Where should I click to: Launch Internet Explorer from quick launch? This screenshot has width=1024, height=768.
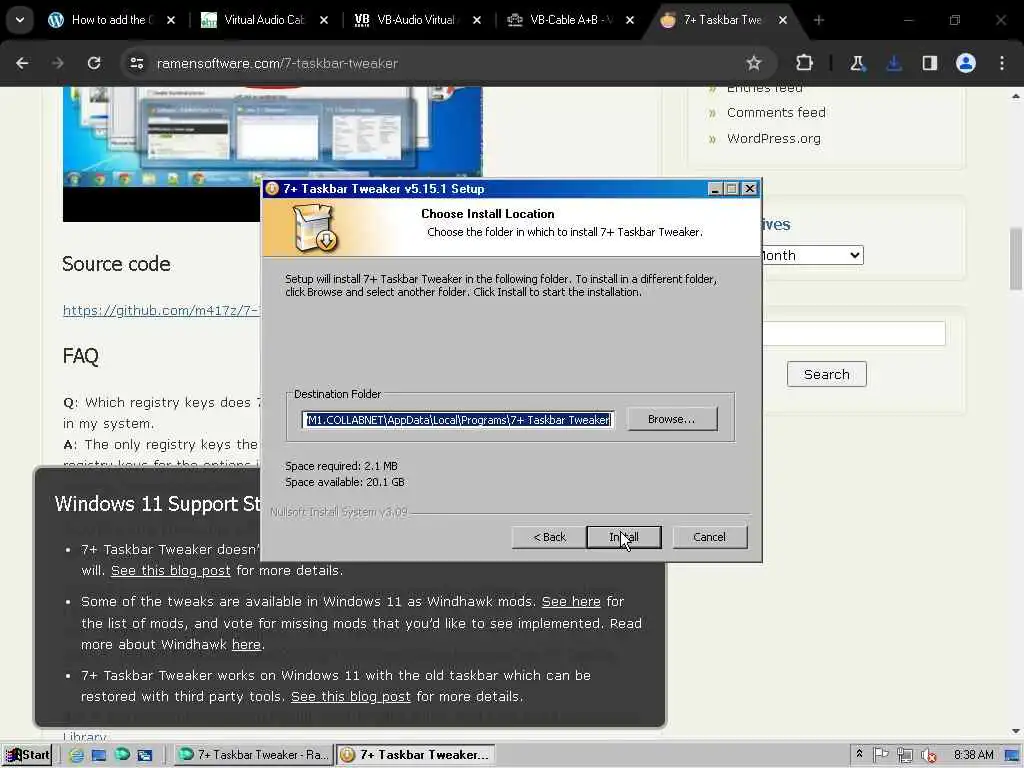point(76,755)
